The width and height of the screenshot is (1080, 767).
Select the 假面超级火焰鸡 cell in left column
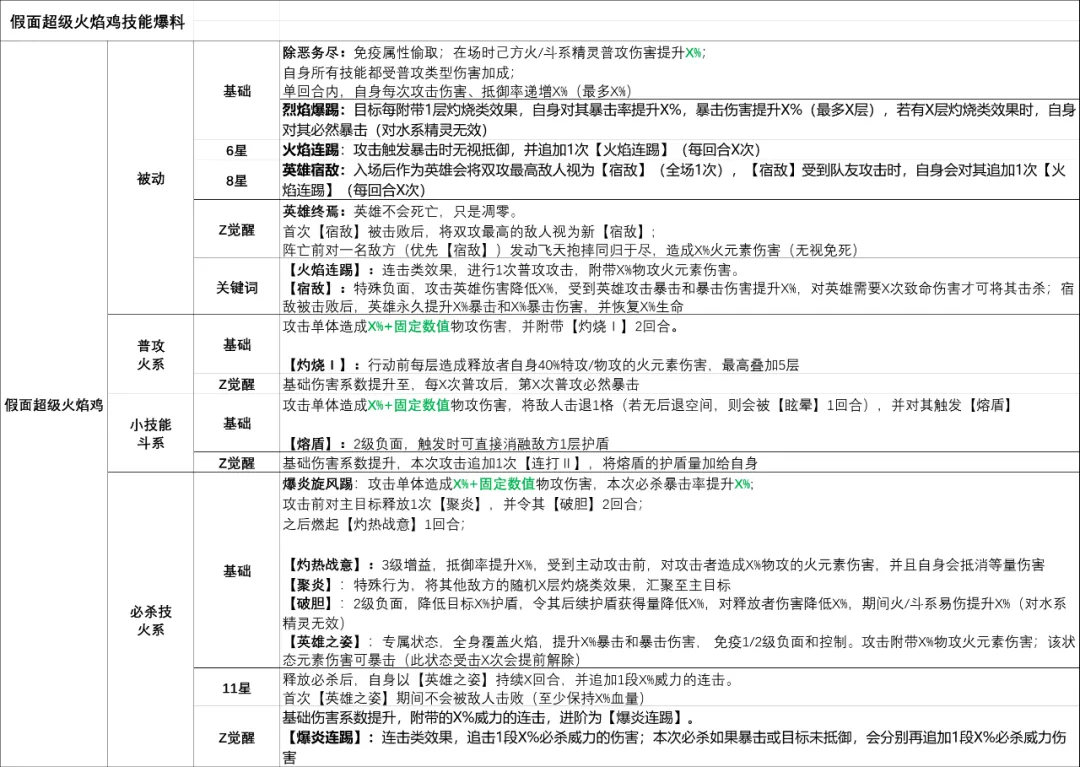pos(54,405)
